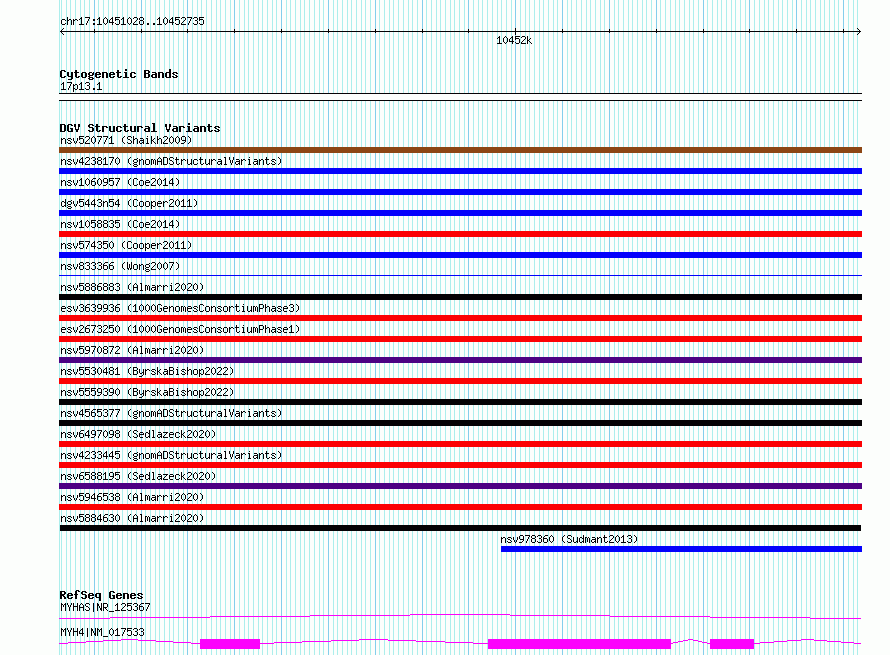Click the DGV Structural Variants track title
The height and width of the screenshot is (655, 890).
(140, 128)
